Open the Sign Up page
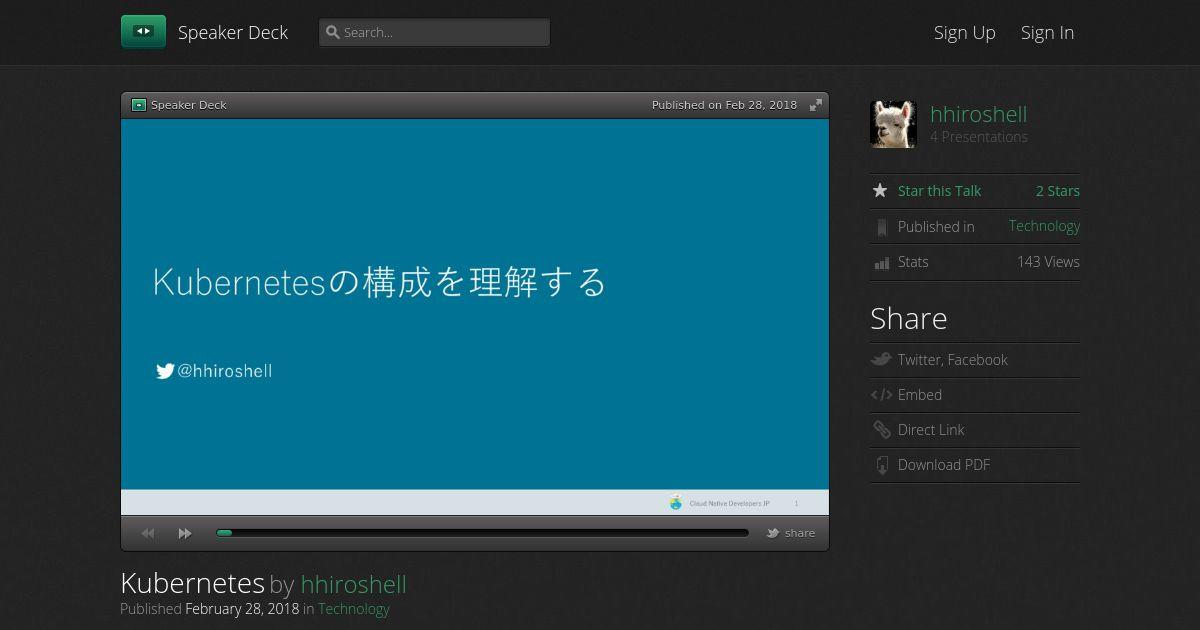This screenshot has width=1200, height=630. (x=965, y=32)
